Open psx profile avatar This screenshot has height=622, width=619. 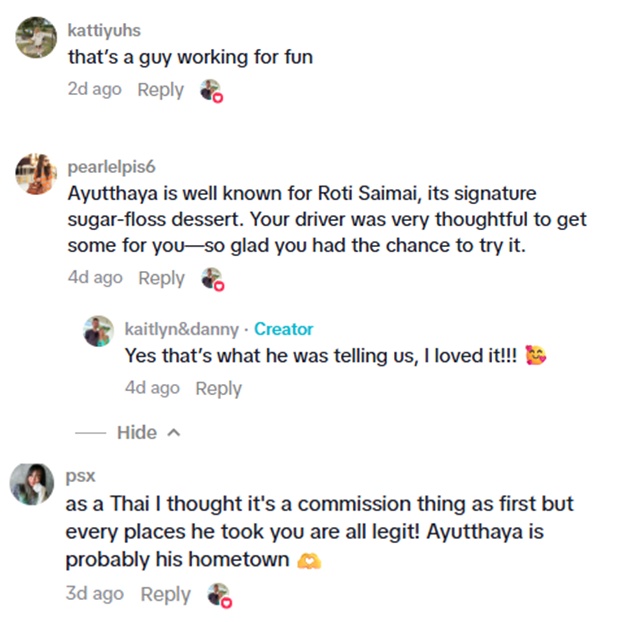[31, 484]
